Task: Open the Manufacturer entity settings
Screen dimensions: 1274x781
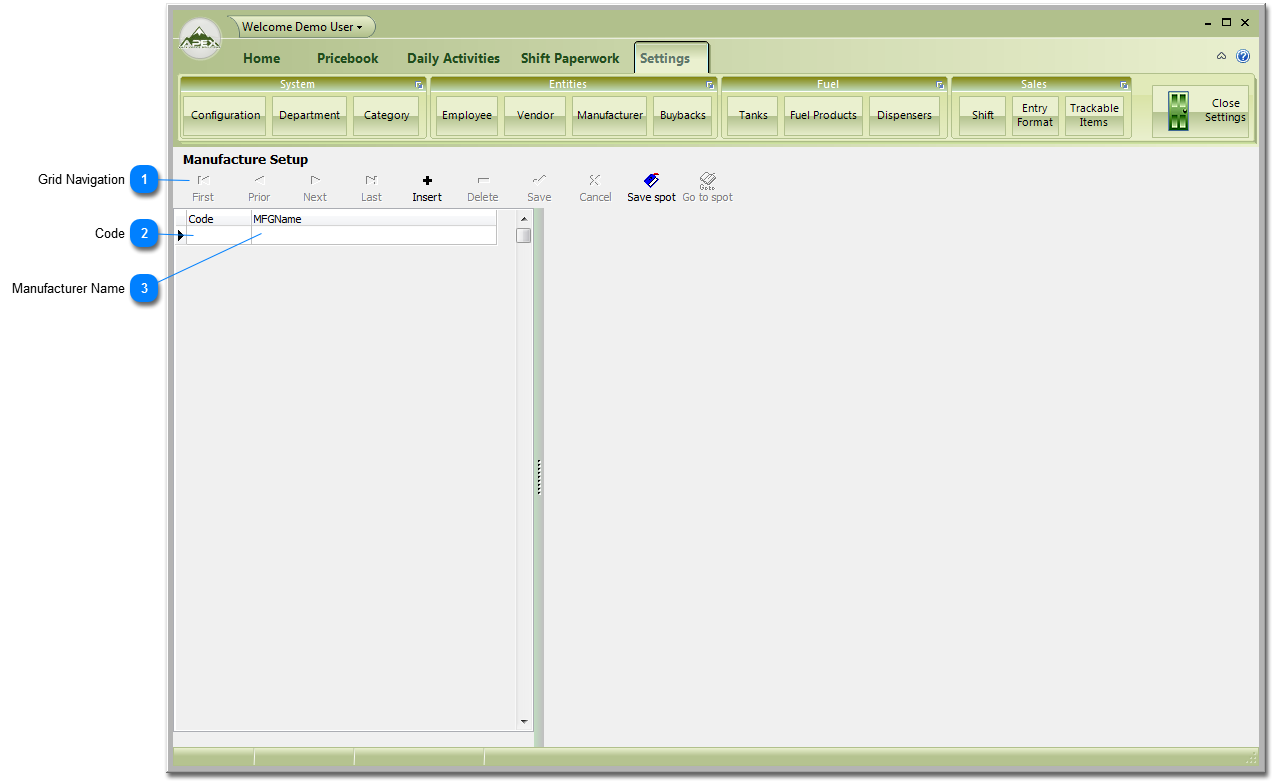Action: (x=609, y=115)
